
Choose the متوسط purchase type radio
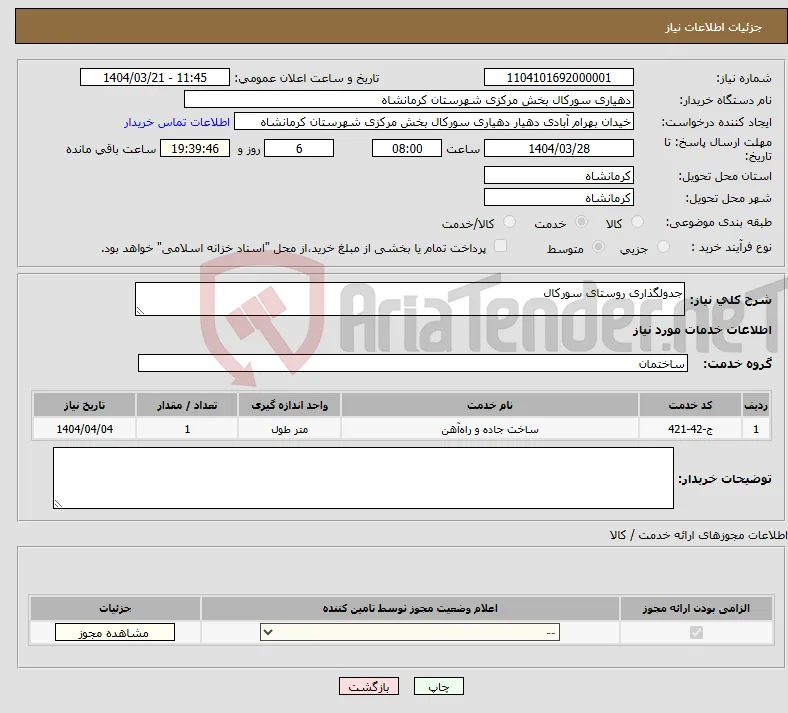click(598, 247)
